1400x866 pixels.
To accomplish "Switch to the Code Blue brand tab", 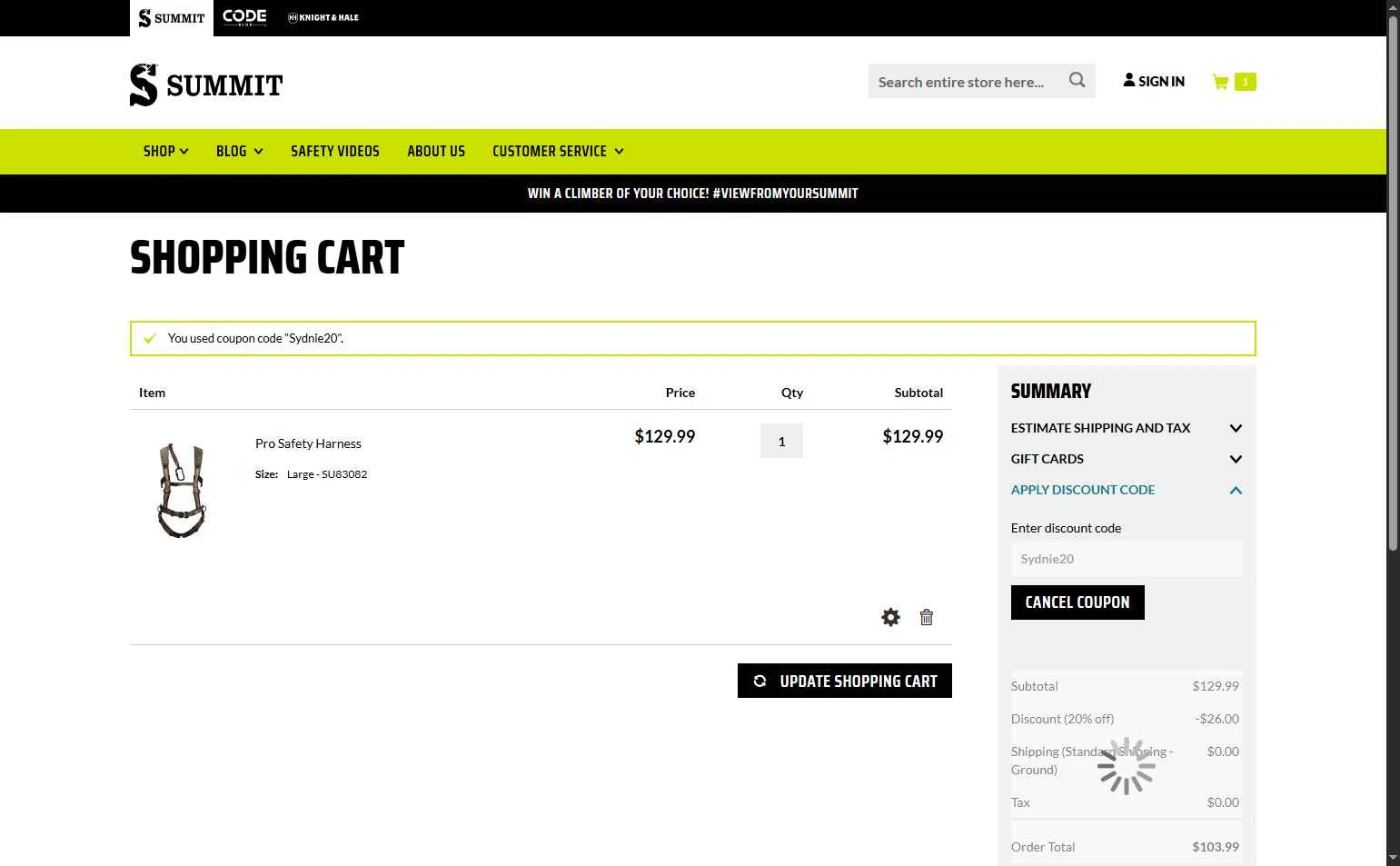I will (x=244, y=18).
